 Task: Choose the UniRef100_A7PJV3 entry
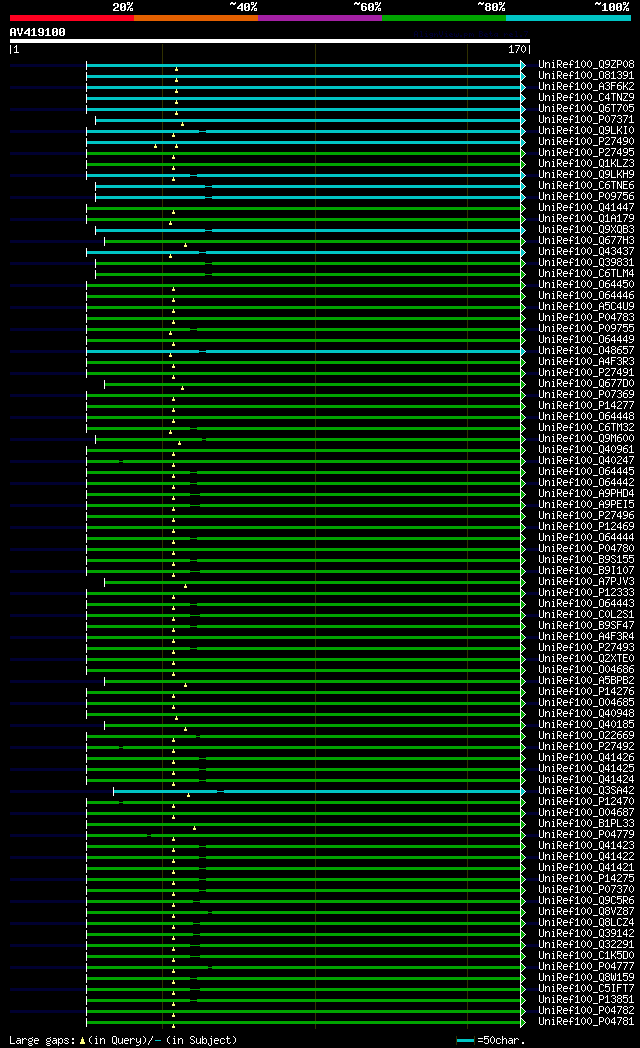(x=587, y=581)
